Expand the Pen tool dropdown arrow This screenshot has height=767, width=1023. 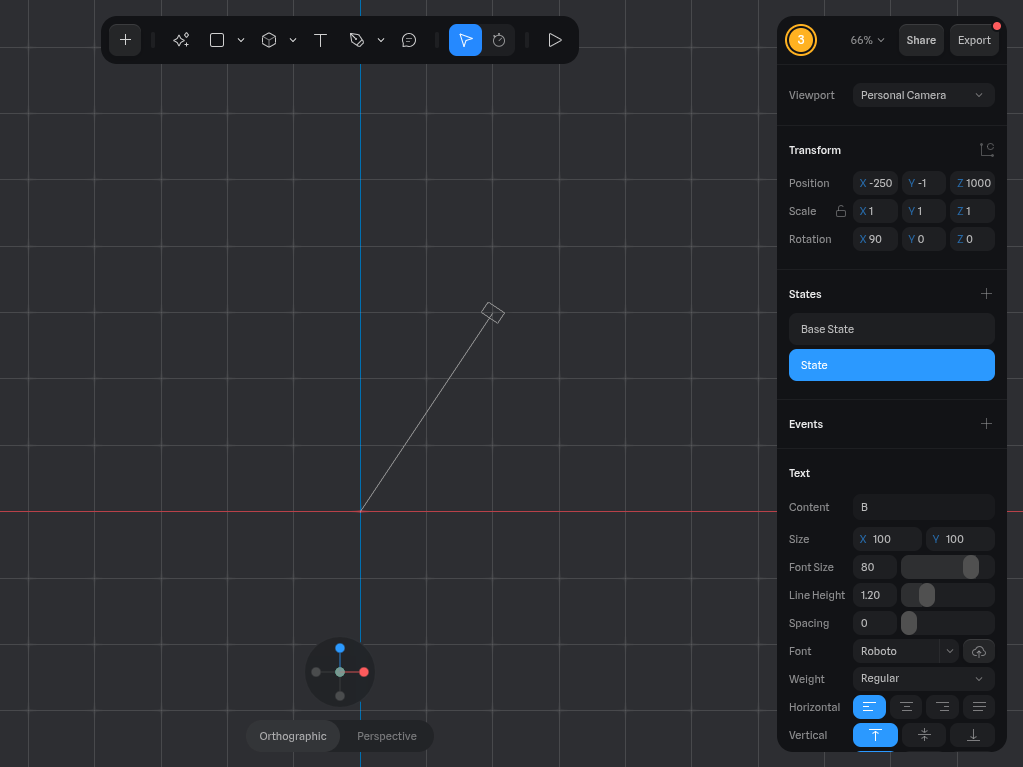pyautogui.click(x=381, y=40)
